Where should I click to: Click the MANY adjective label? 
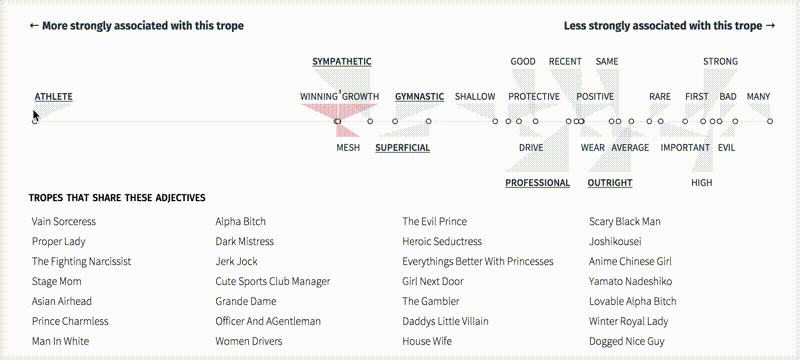click(759, 96)
